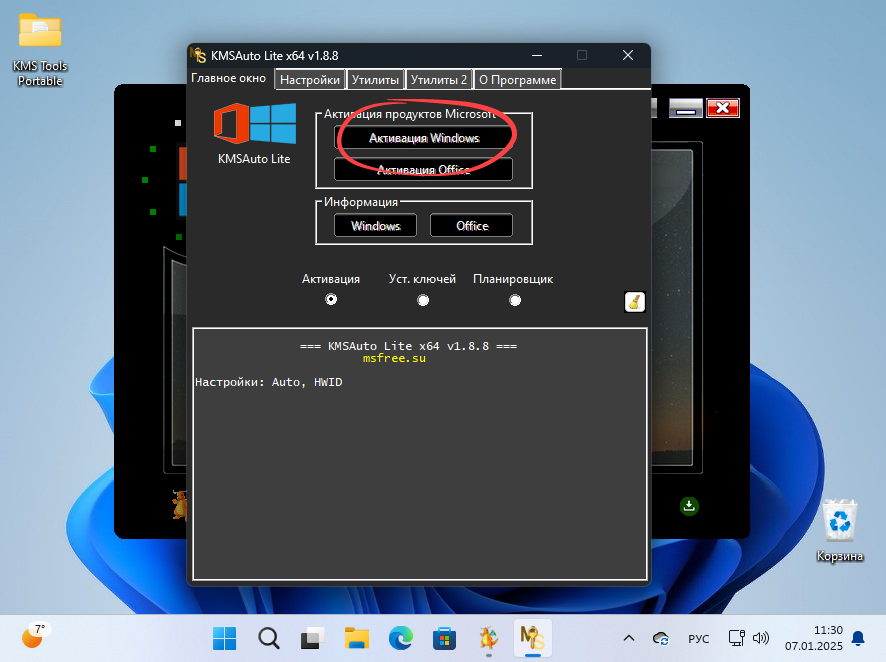Select the Активация radio button
Viewport: 886px width, 662px height.
[x=331, y=299]
